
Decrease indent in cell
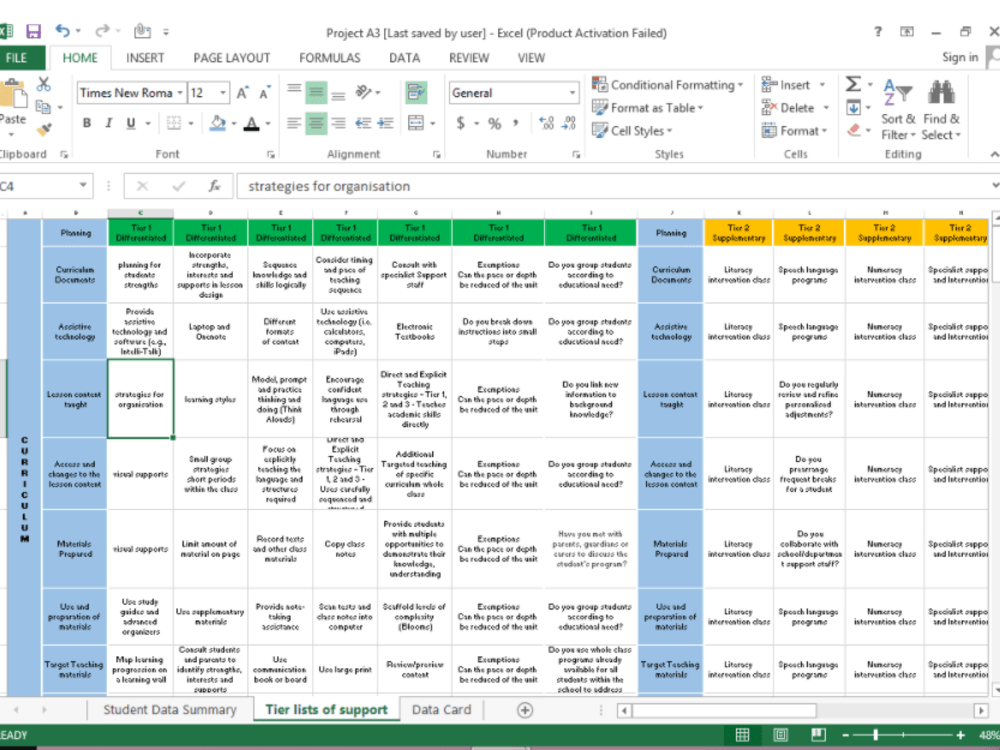pyautogui.click(x=363, y=123)
